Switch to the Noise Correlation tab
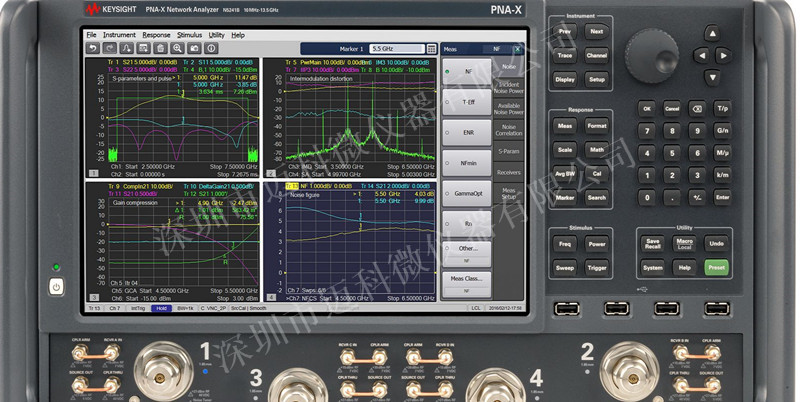The width and height of the screenshot is (800, 402). coord(509,130)
